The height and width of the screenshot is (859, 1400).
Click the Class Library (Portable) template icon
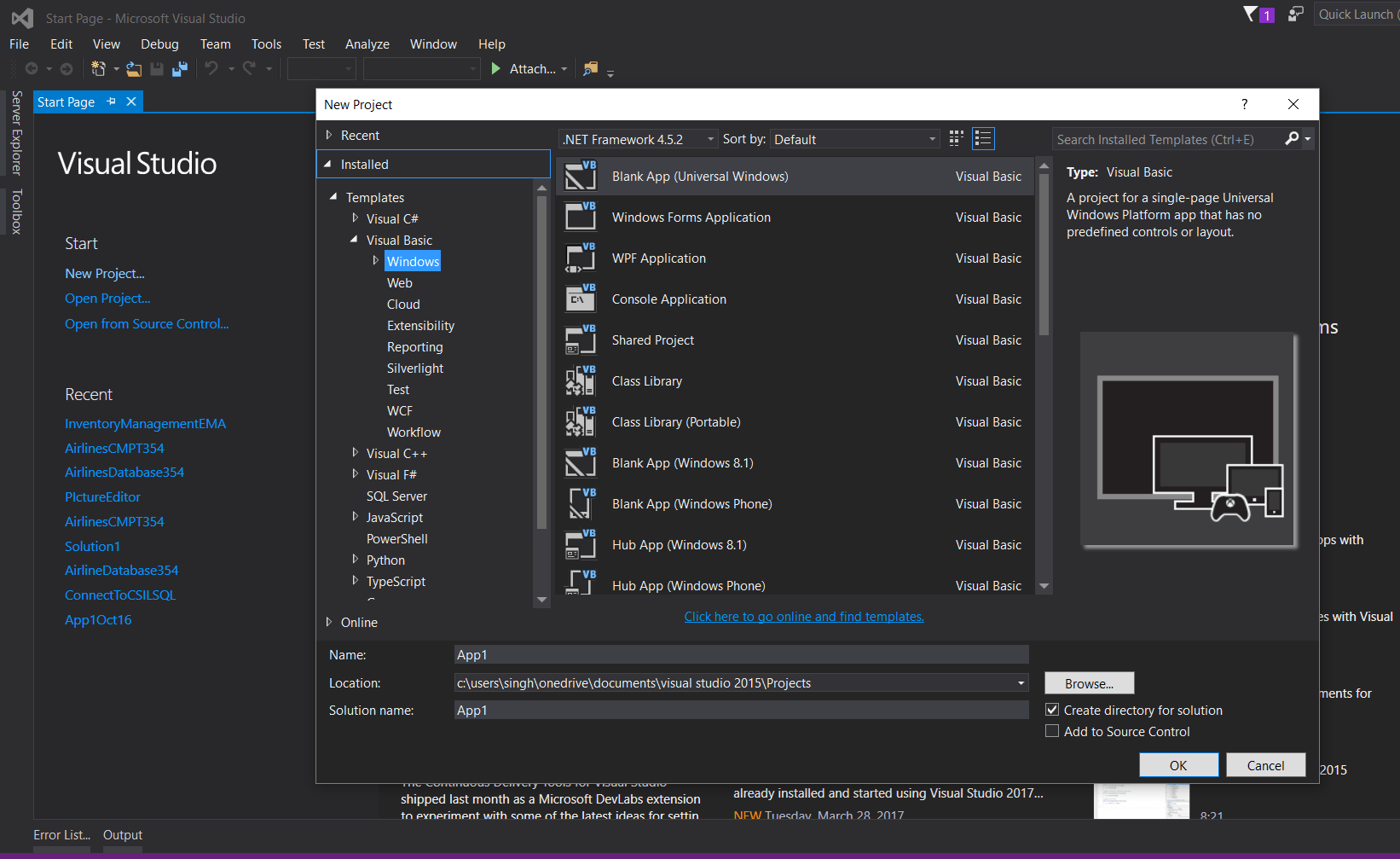[x=581, y=421]
